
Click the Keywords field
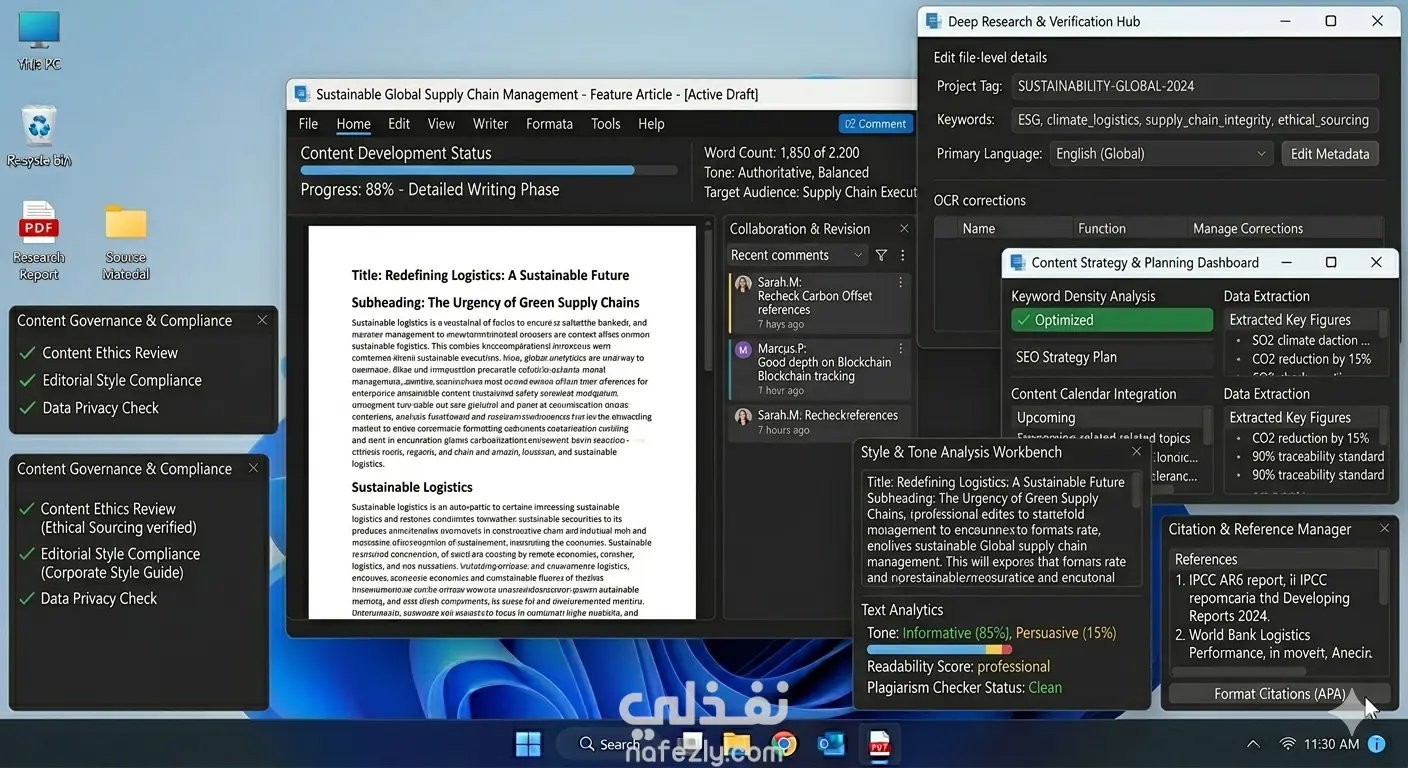coord(1195,120)
